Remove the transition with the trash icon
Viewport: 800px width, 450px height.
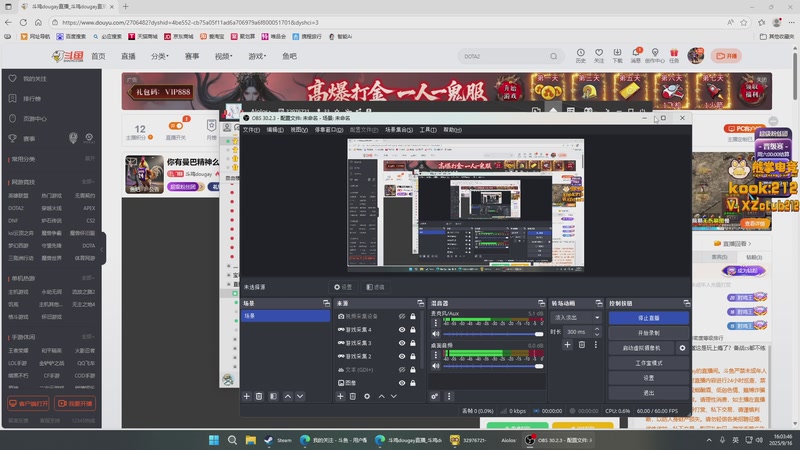582,345
